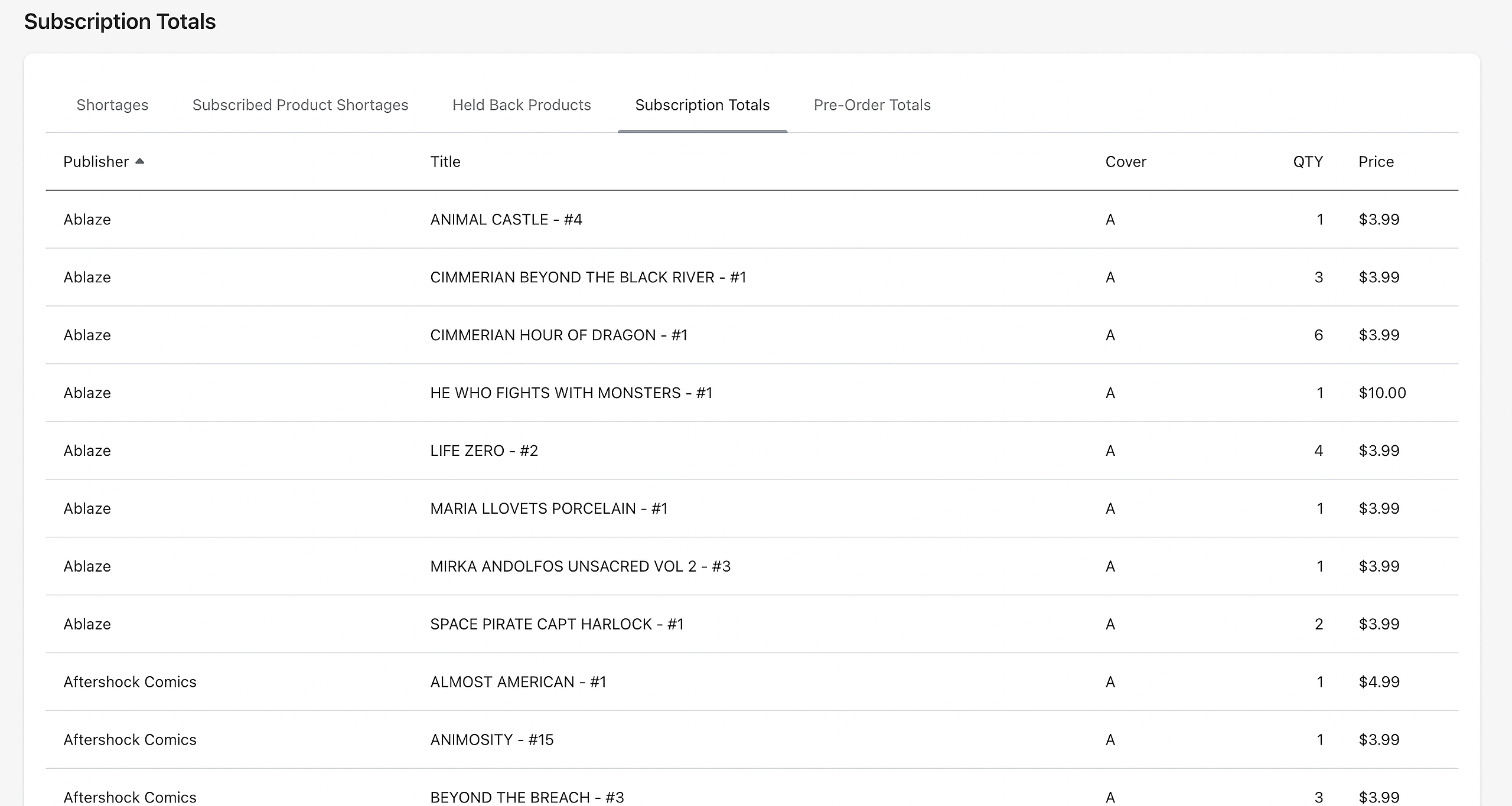The image size is (1512, 806).
Task: Select ANIMOSITY - #15 title
Action: point(492,740)
